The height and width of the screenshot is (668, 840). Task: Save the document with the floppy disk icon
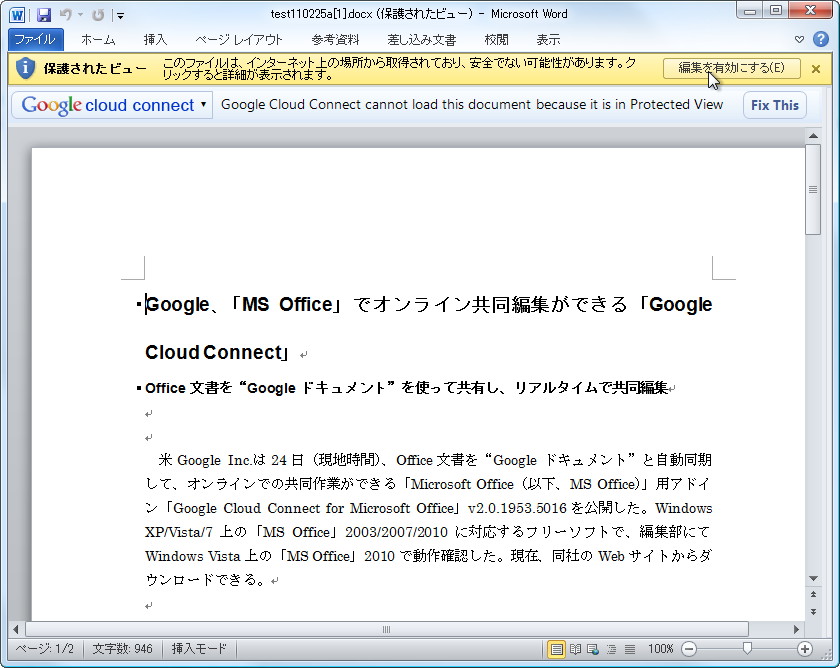pos(43,14)
